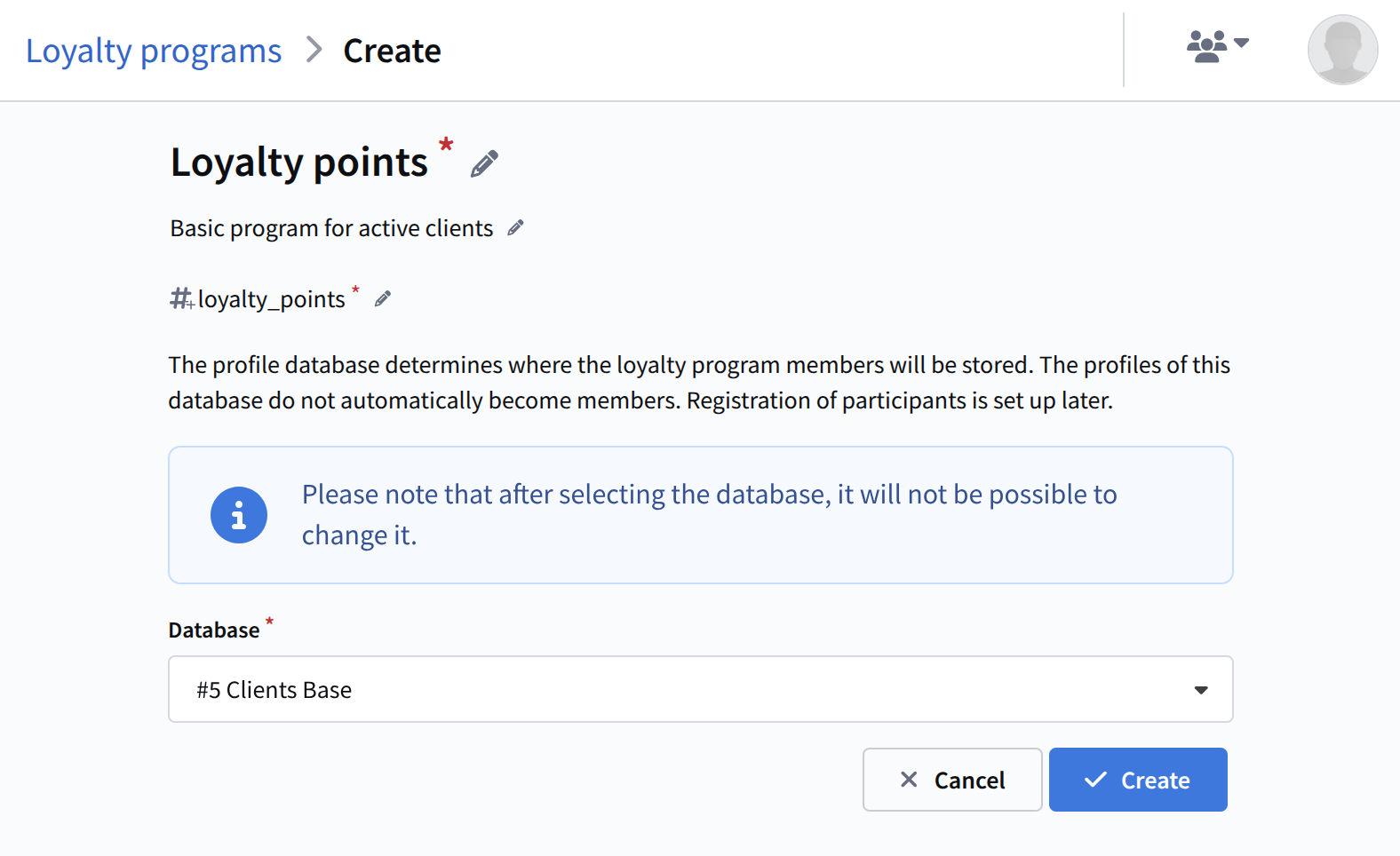This screenshot has height=856, width=1400.
Task: Expand the users group dropdown caret
Action: [x=1242, y=43]
